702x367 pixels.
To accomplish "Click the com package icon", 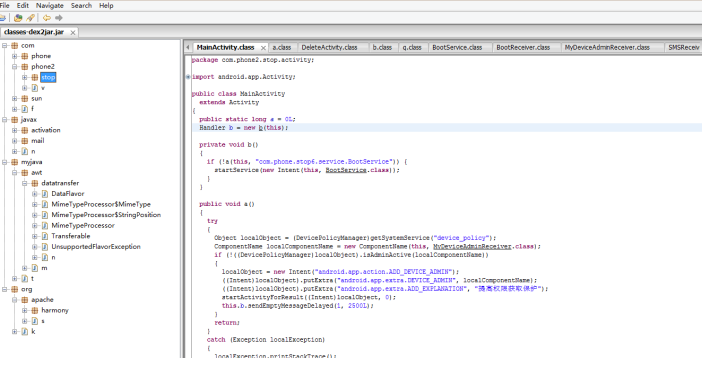I will point(15,46).
